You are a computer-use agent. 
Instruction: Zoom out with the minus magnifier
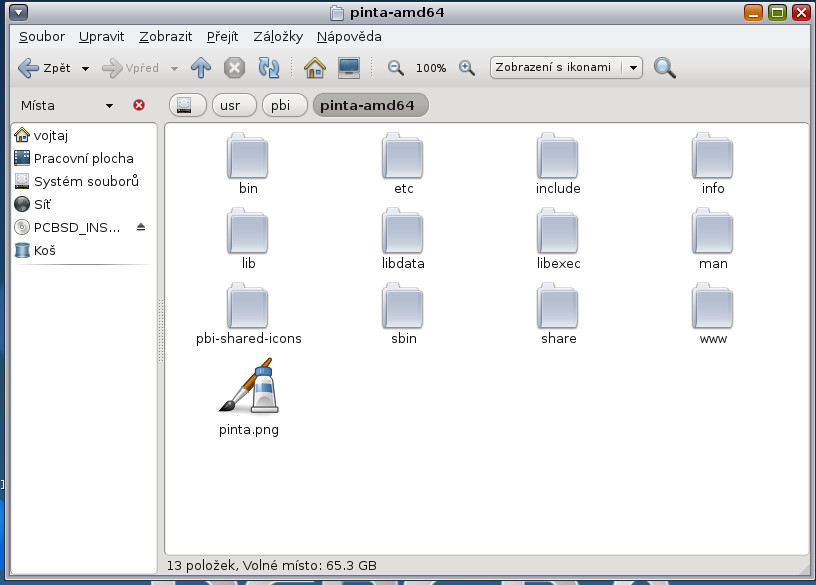(x=396, y=68)
